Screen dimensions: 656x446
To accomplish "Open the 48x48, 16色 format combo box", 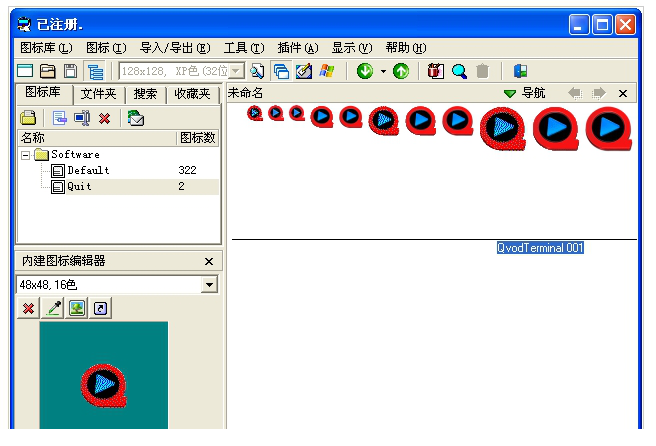I will click(x=117, y=285).
